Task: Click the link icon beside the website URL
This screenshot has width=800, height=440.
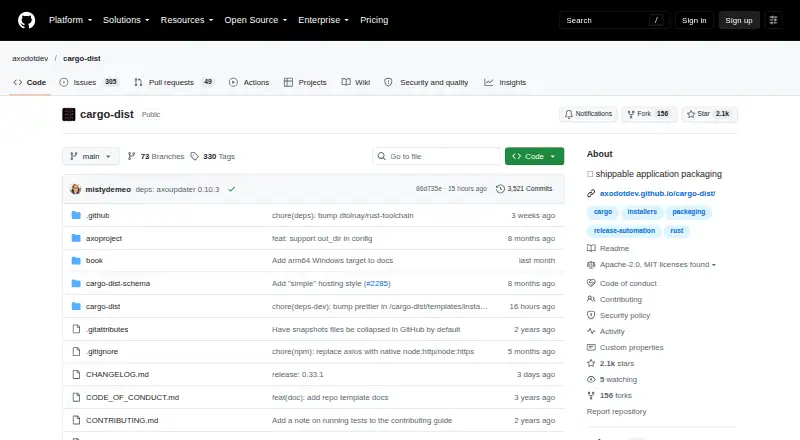Action: click(591, 193)
